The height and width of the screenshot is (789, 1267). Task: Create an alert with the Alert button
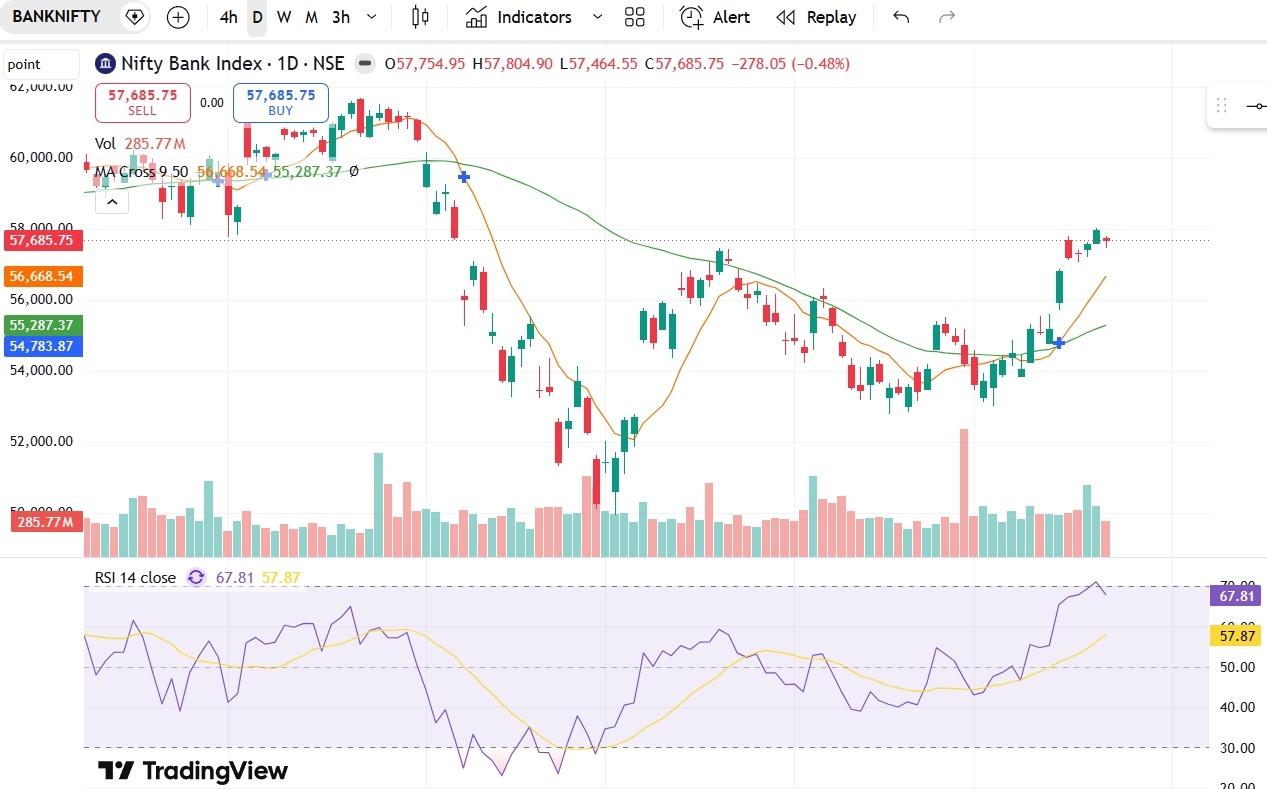[715, 17]
